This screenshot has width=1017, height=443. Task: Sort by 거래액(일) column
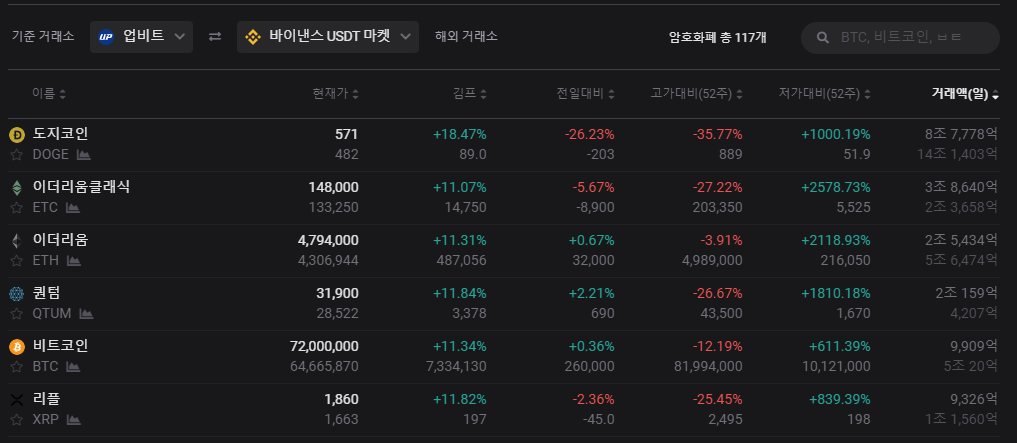[965, 94]
